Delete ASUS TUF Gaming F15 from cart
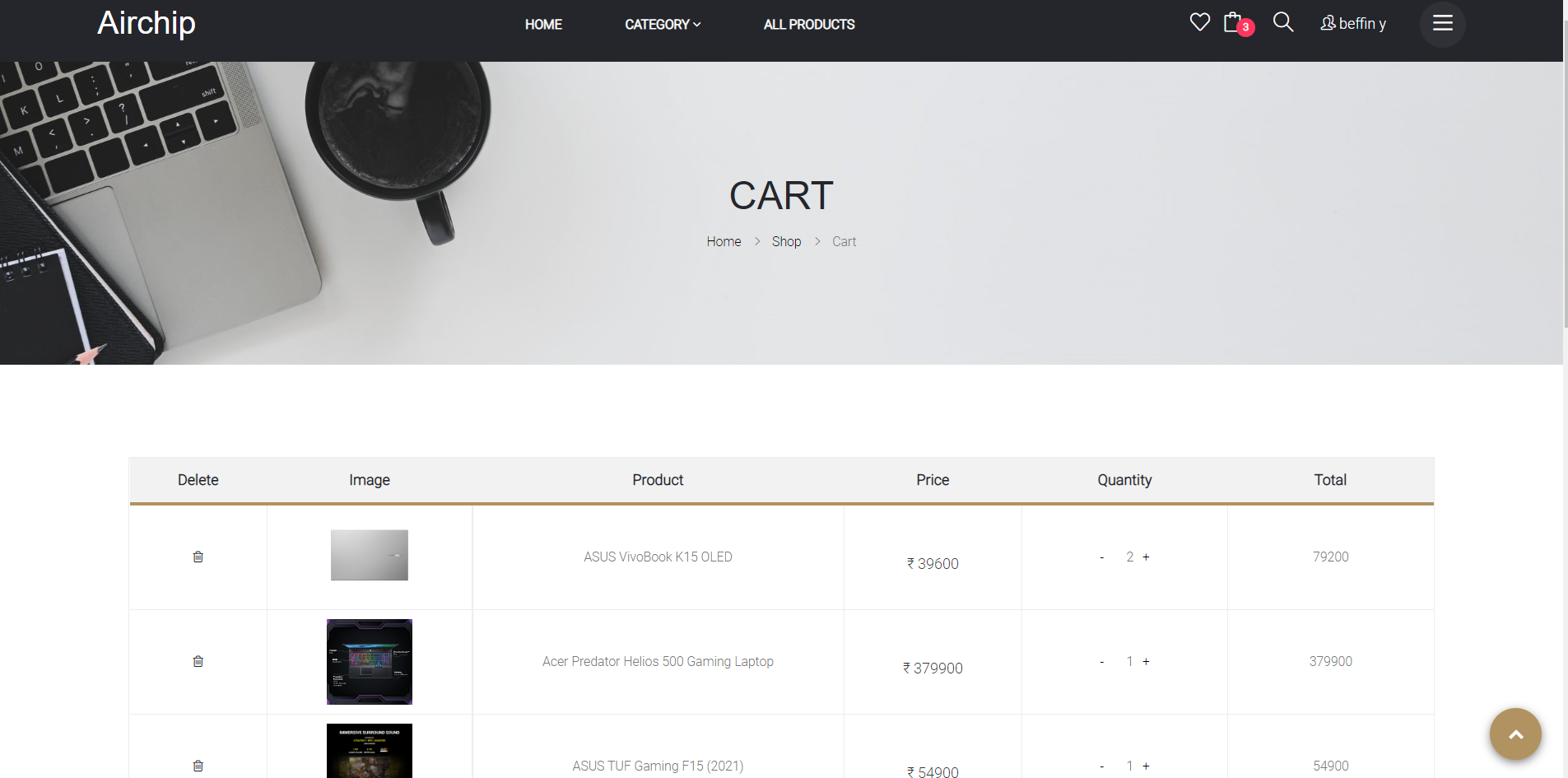This screenshot has width=1568, height=778. [x=198, y=766]
